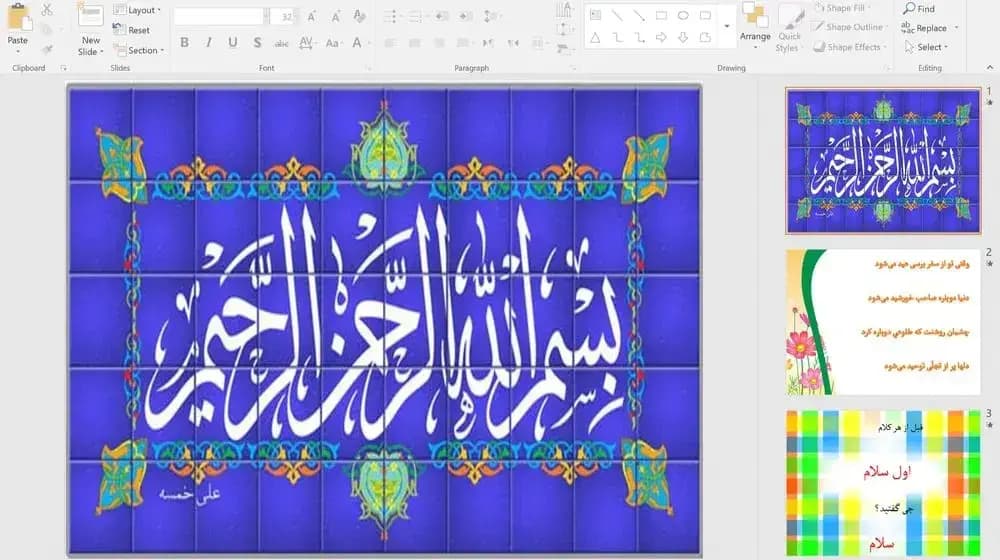Pick the Right Arrow shape
Image resolution: width=1000 pixels, height=560 pixels.
[x=661, y=38]
